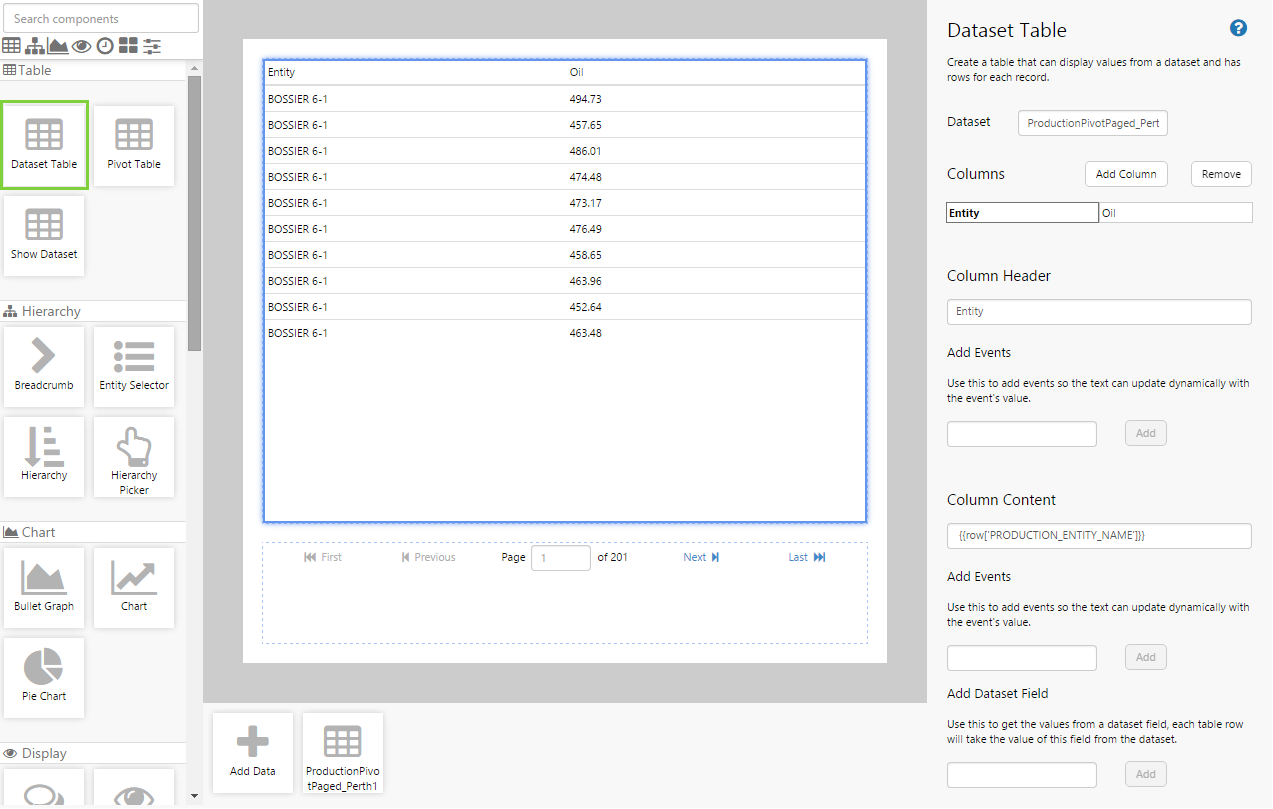The height and width of the screenshot is (809, 1273).
Task: Select the Pivot Table component
Action: tap(134, 145)
